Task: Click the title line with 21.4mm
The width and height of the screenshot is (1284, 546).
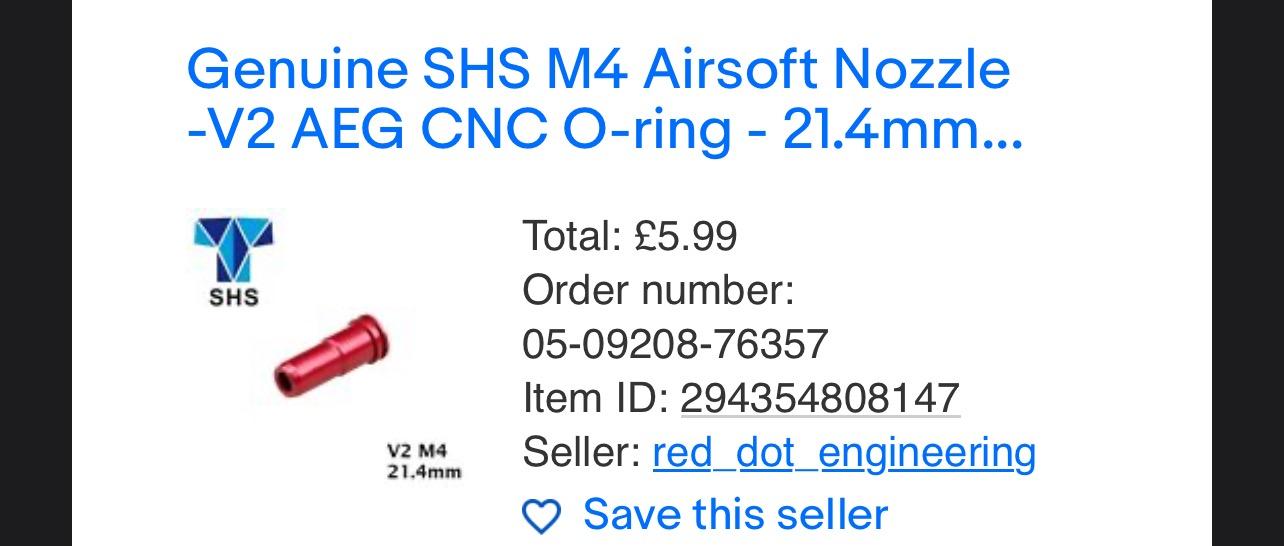Action: point(604,131)
